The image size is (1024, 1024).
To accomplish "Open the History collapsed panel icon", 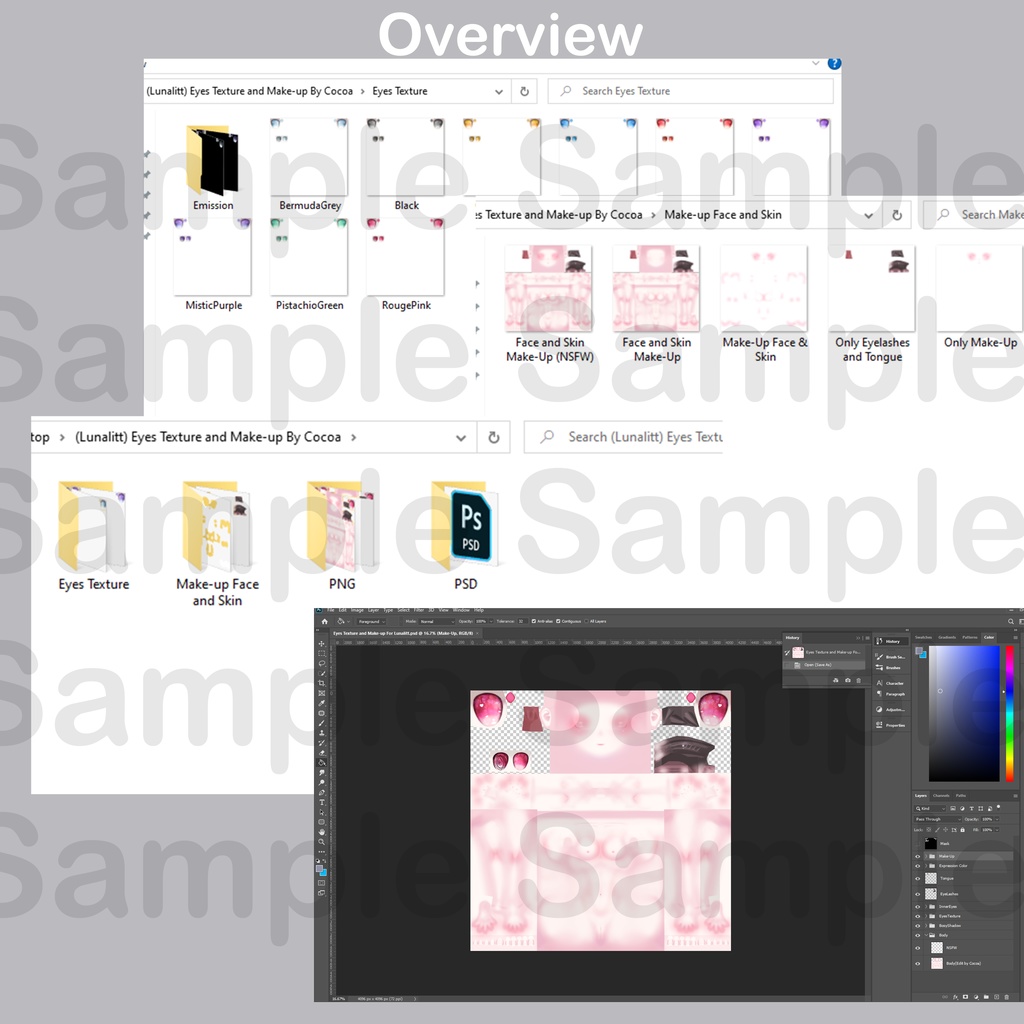I will coord(891,641).
